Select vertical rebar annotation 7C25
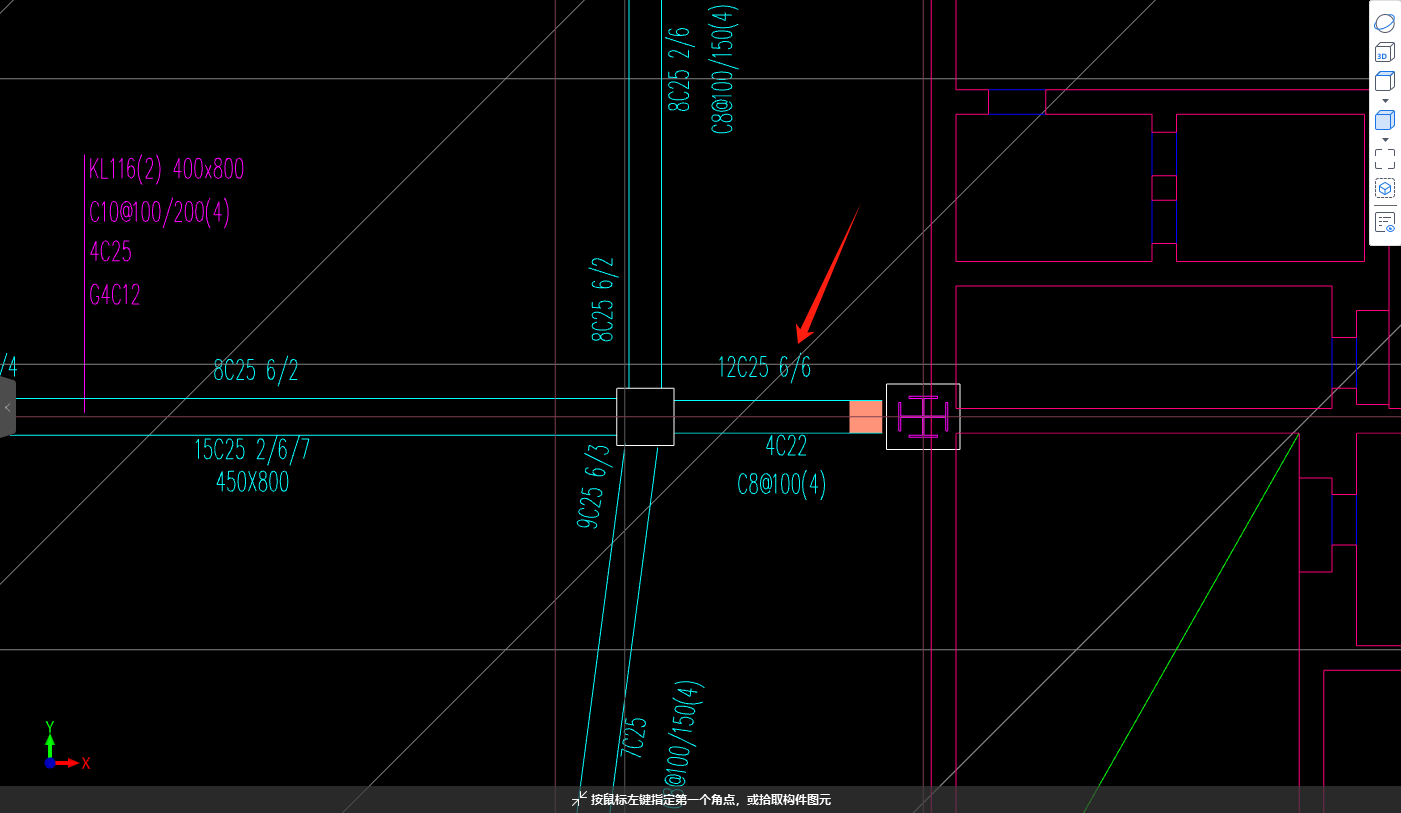Screen dimensions: 1401x813 point(633,737)
